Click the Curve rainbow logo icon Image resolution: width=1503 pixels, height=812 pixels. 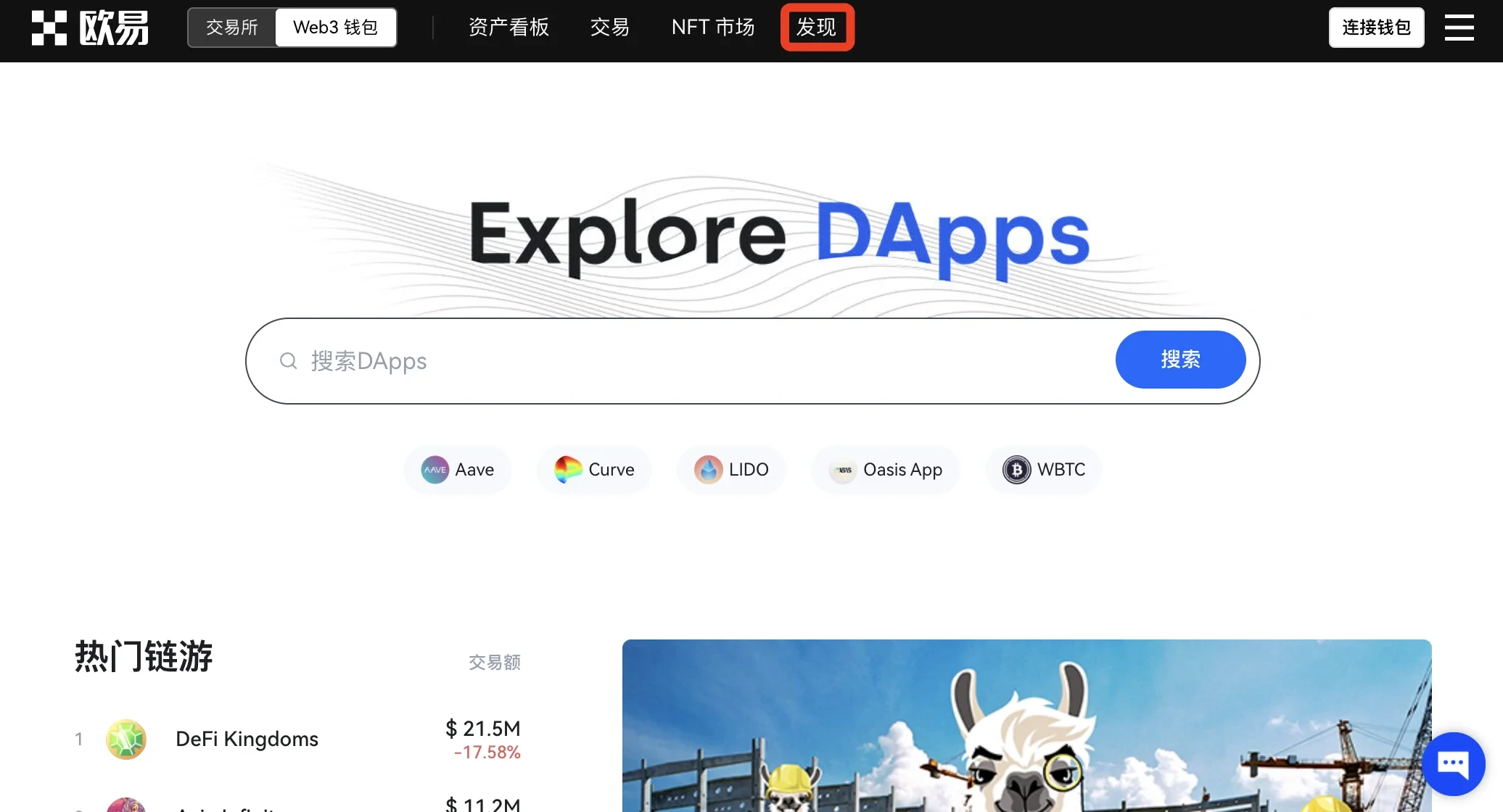(568, 470)
